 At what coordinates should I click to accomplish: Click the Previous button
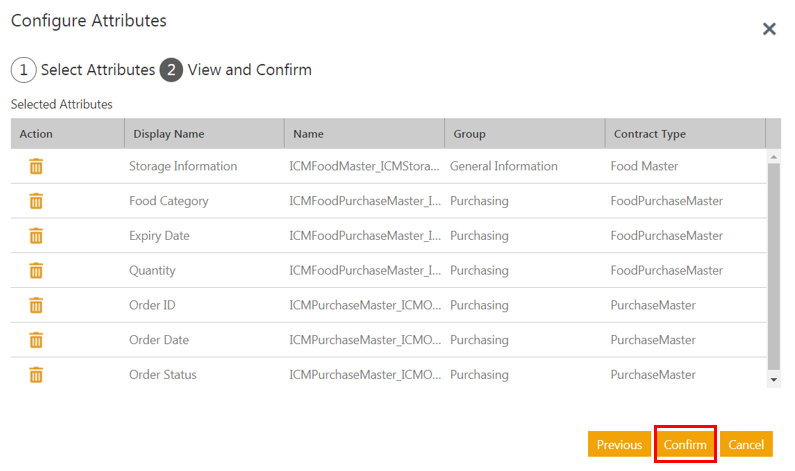click(x=619, y=444)
